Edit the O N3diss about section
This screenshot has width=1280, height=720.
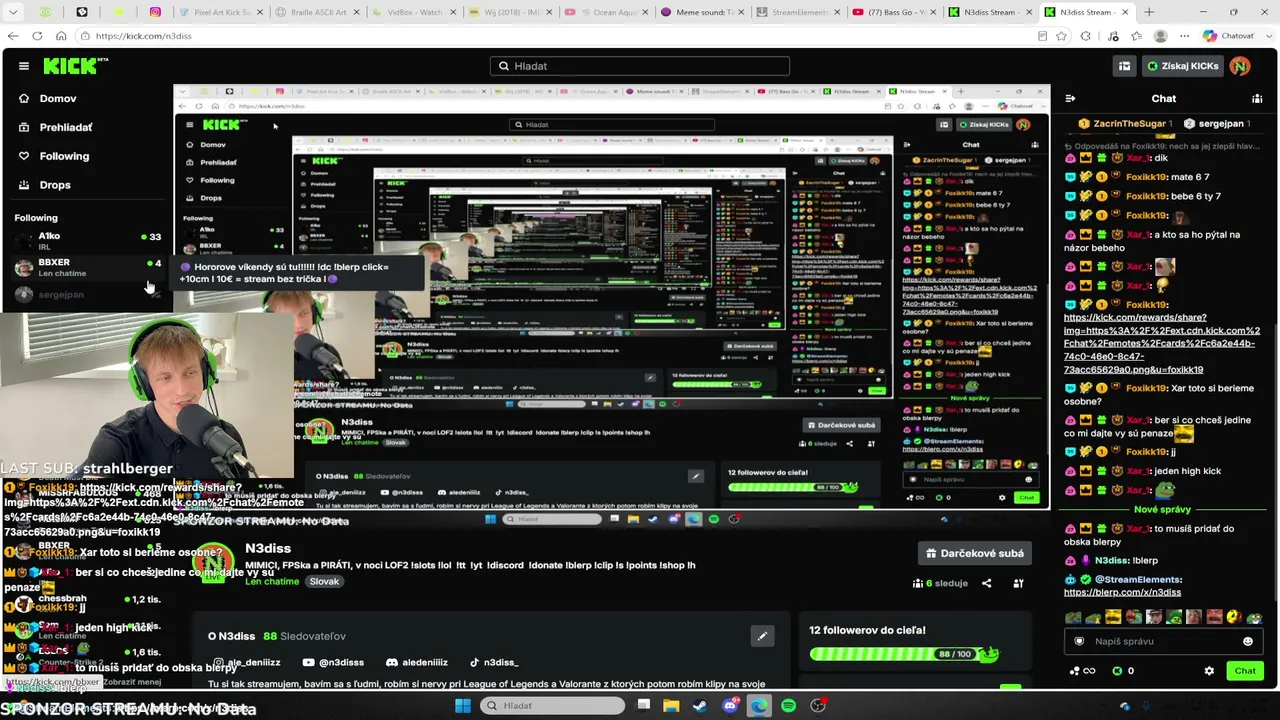click(x=762, y=635)
